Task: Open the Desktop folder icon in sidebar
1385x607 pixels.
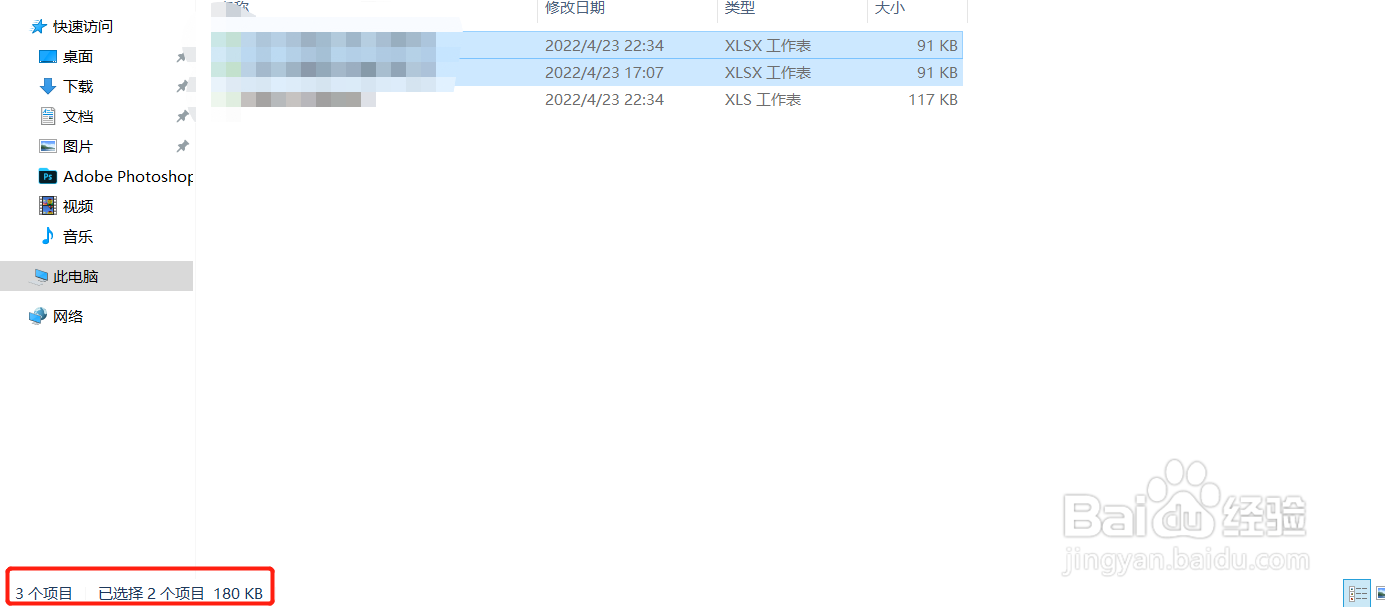Action: click(48, 57)
